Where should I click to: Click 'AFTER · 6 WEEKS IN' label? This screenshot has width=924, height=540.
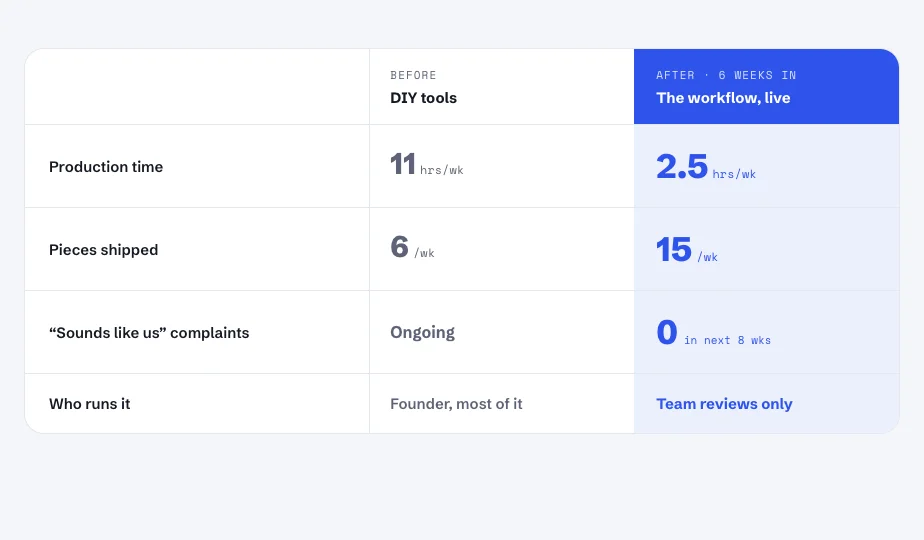726,75
